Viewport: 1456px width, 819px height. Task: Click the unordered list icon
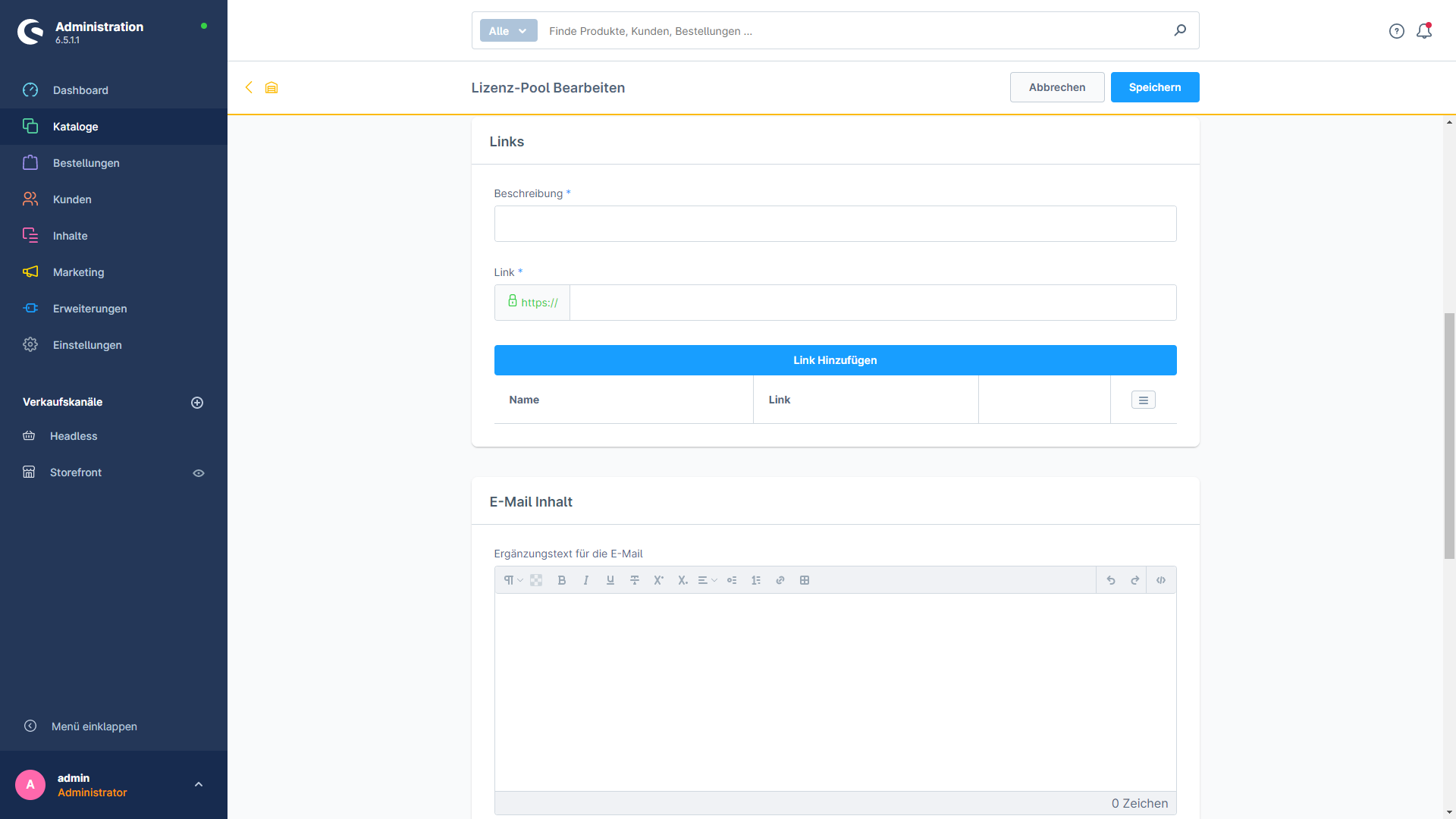point(732,580)
